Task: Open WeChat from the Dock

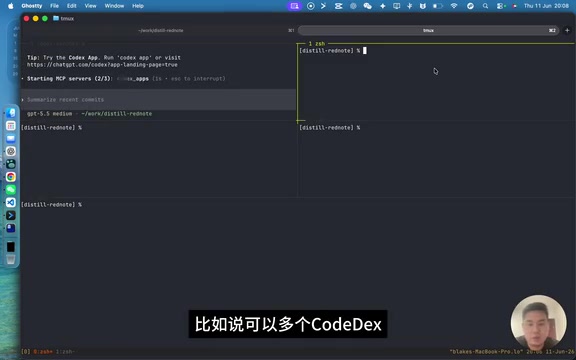Action: 11,190
